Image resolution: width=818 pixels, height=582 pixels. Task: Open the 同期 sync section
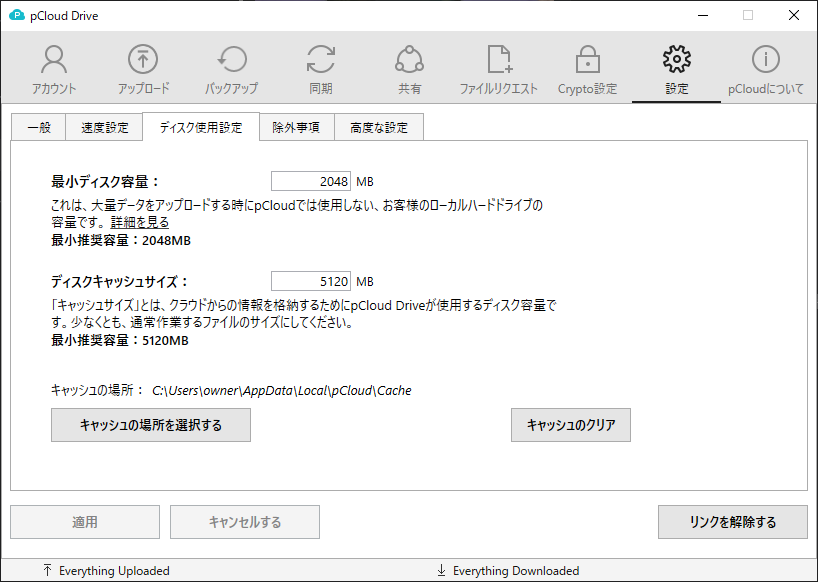[x=320, y=69]
